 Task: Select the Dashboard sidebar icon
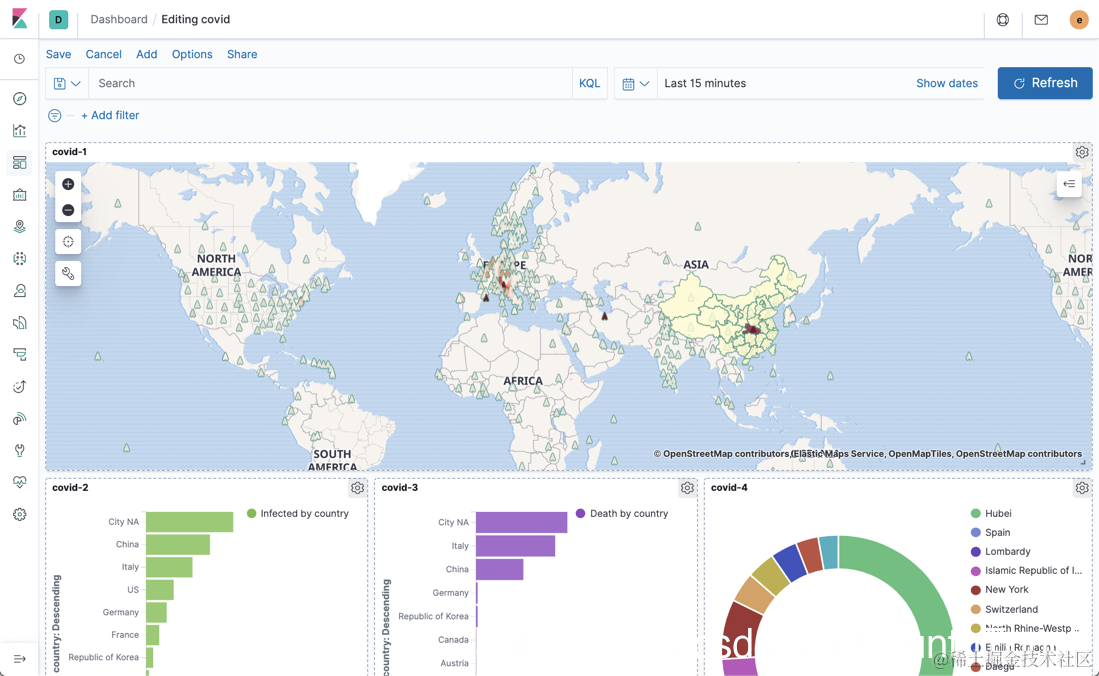click(20, 163)
